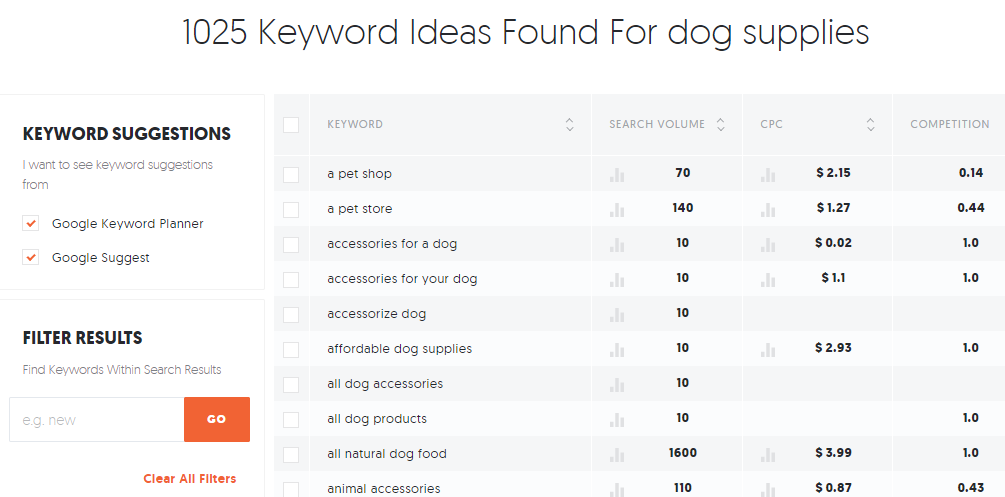Sort results by CPC arrows
The width and height of the screenshot is (1005, 497).
point(870,124)
